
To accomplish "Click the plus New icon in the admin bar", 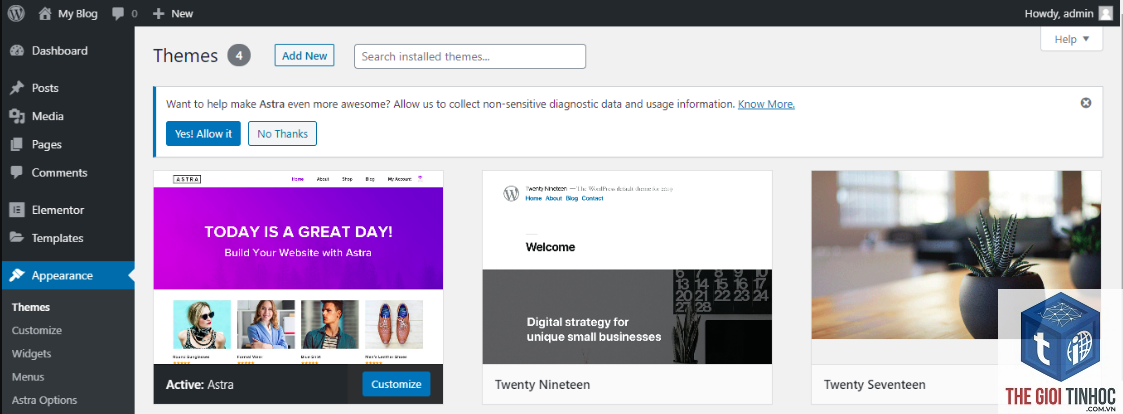I will click(159, 13).
